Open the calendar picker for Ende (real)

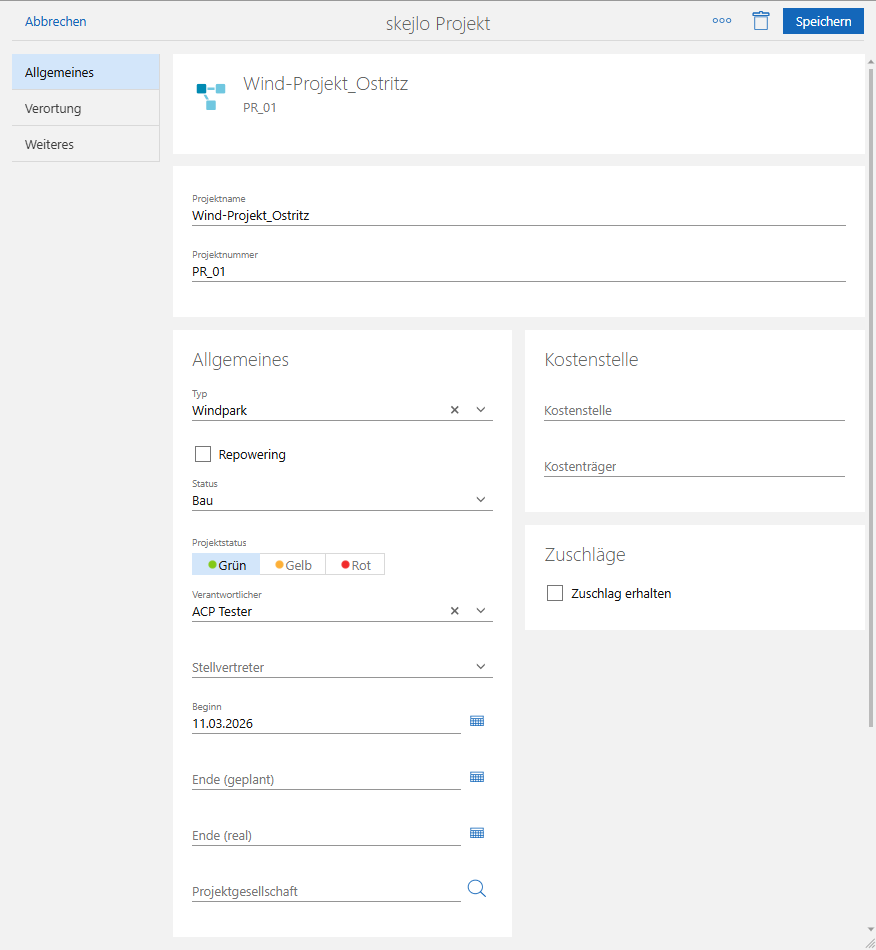[477, 833]
